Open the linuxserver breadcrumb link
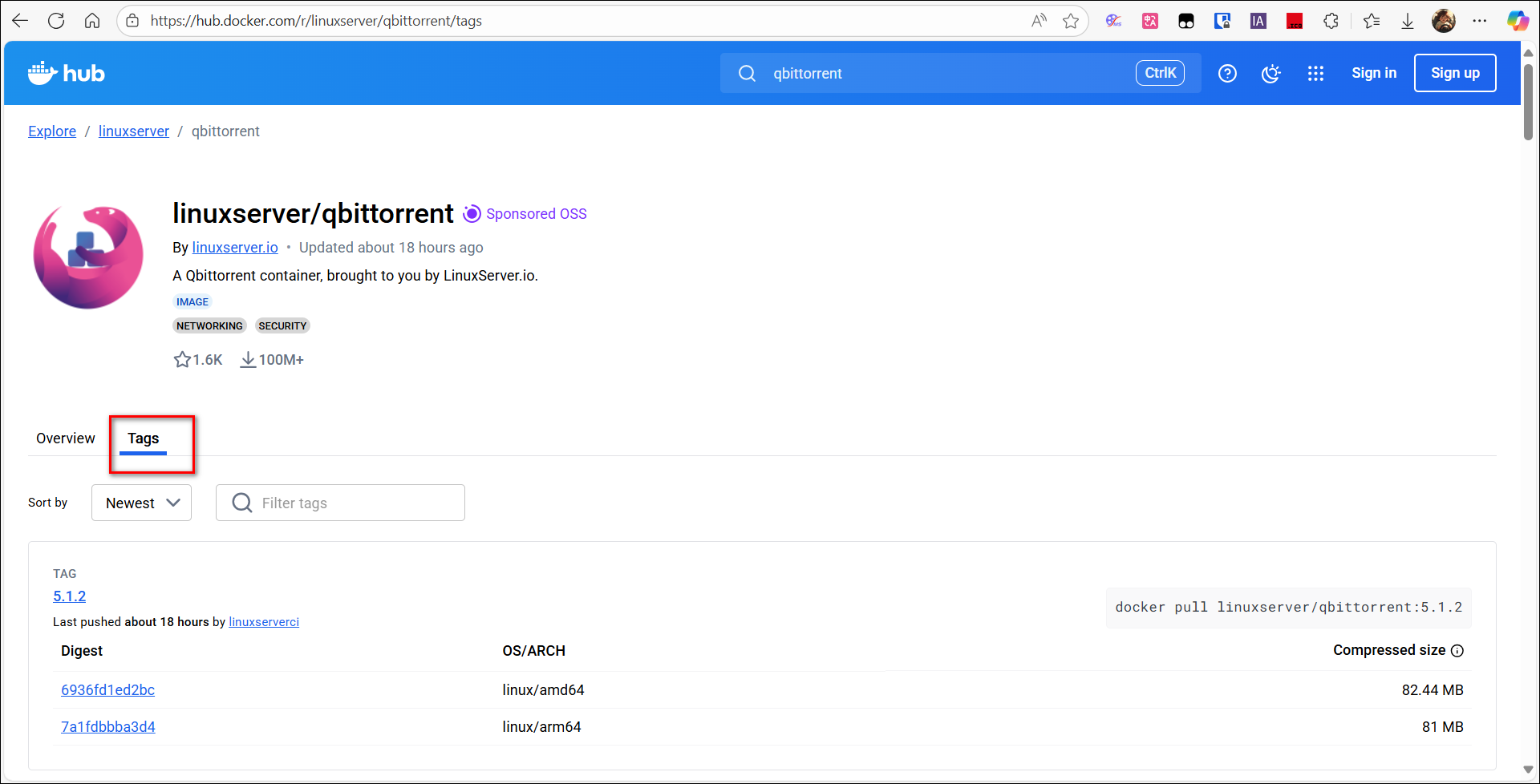Image resolution: width=1540 pixels, height=784 pixels. pos(134,131)
